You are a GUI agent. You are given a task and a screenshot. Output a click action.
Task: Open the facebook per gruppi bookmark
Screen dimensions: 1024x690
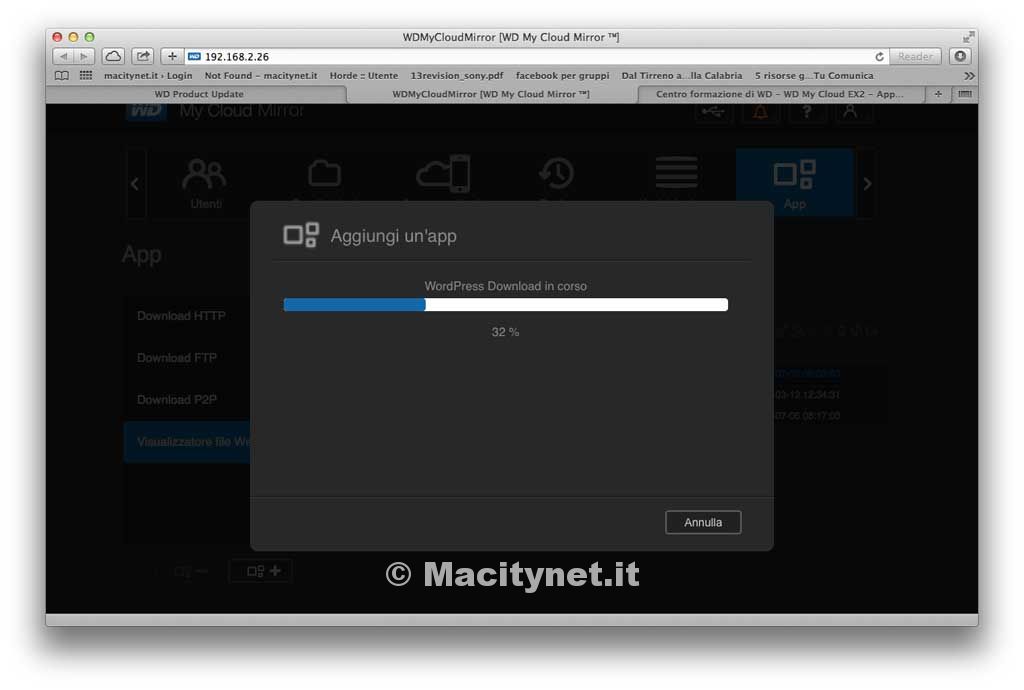tap(562, 76)
